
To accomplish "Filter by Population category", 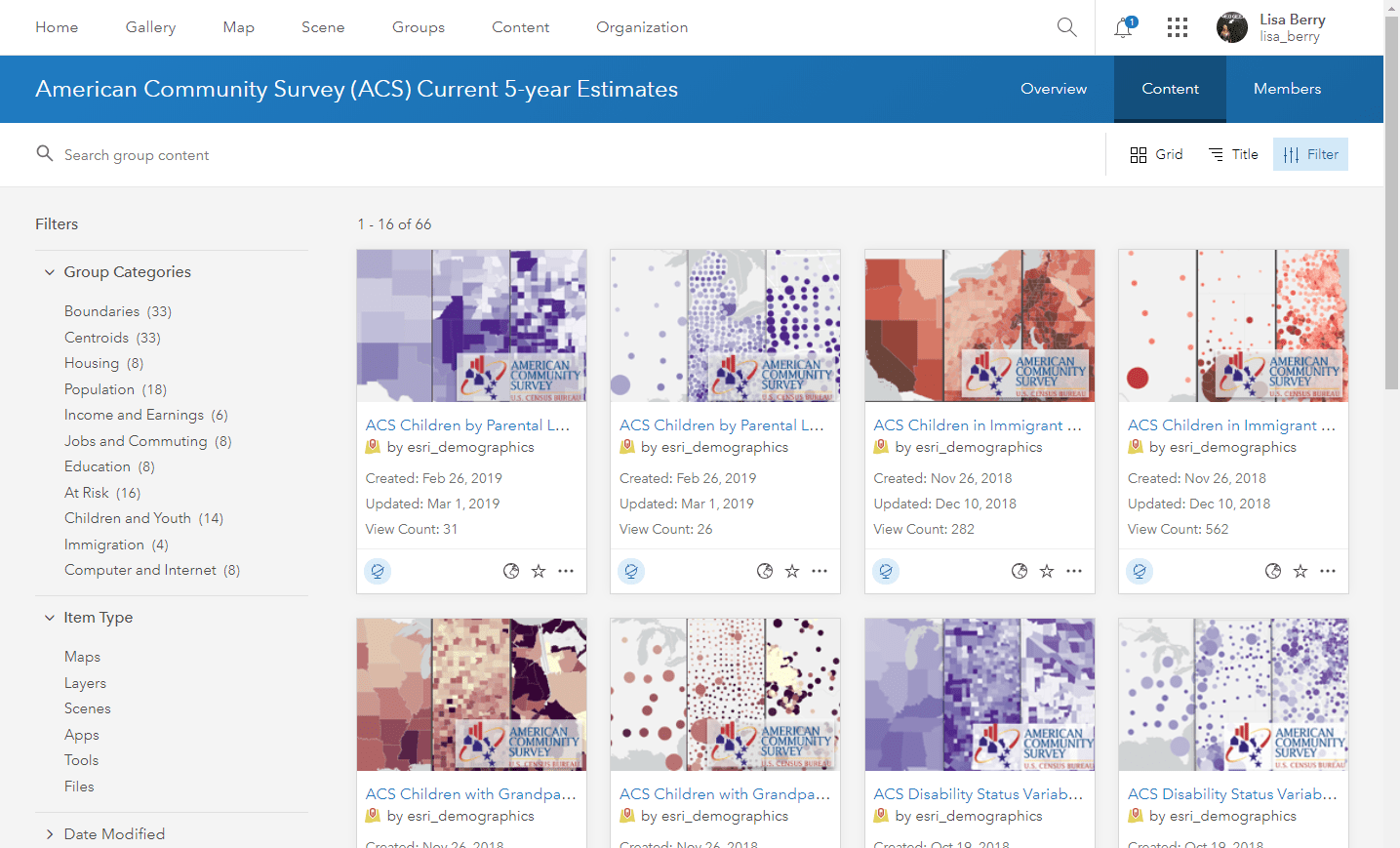I will pyautogui.click(x=115, y=389).
